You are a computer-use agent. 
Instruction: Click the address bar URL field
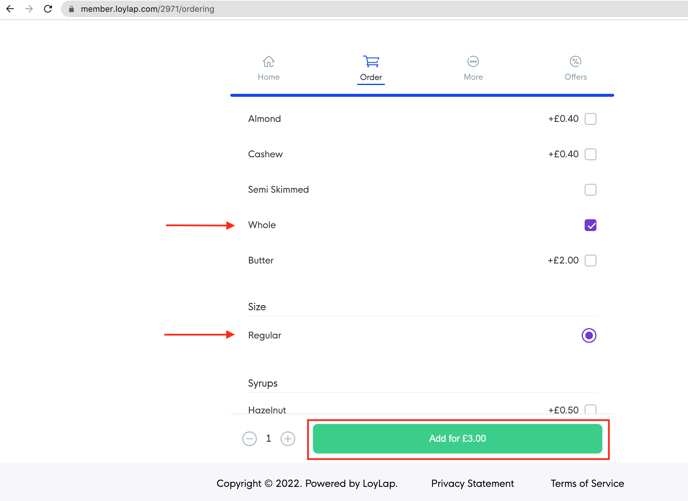coord(300,9)
